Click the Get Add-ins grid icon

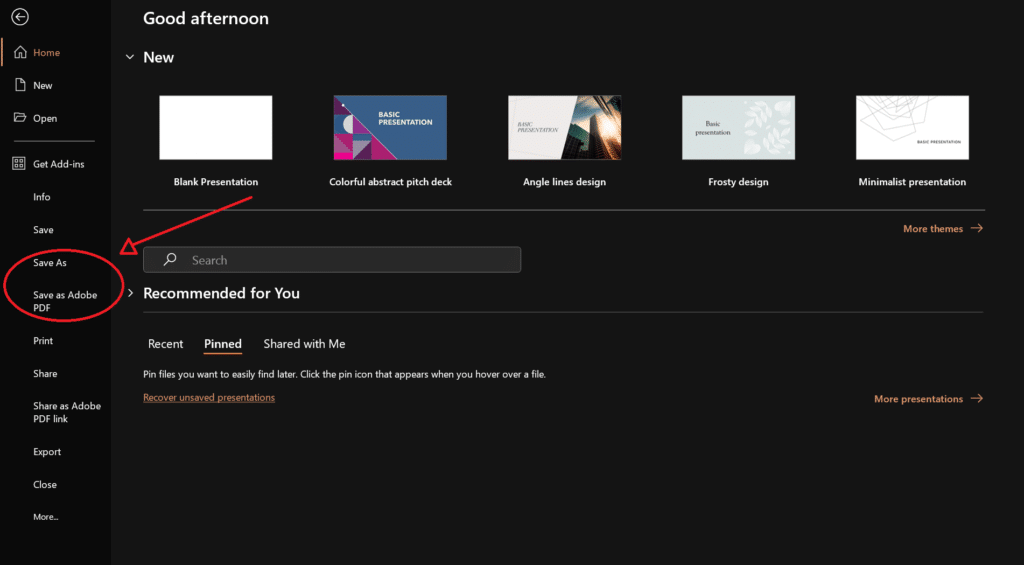[19, 163]
